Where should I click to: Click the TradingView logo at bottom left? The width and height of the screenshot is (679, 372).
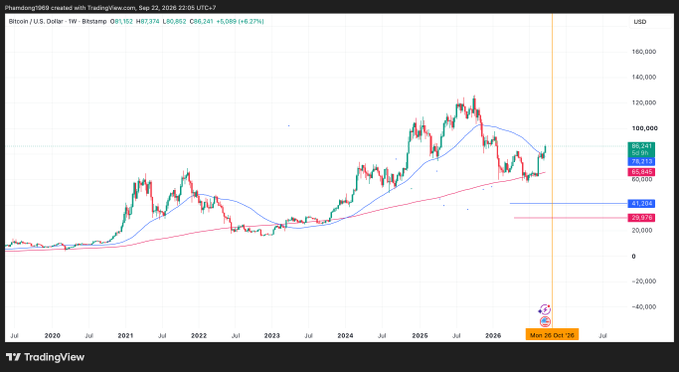(x=45, y=357)
